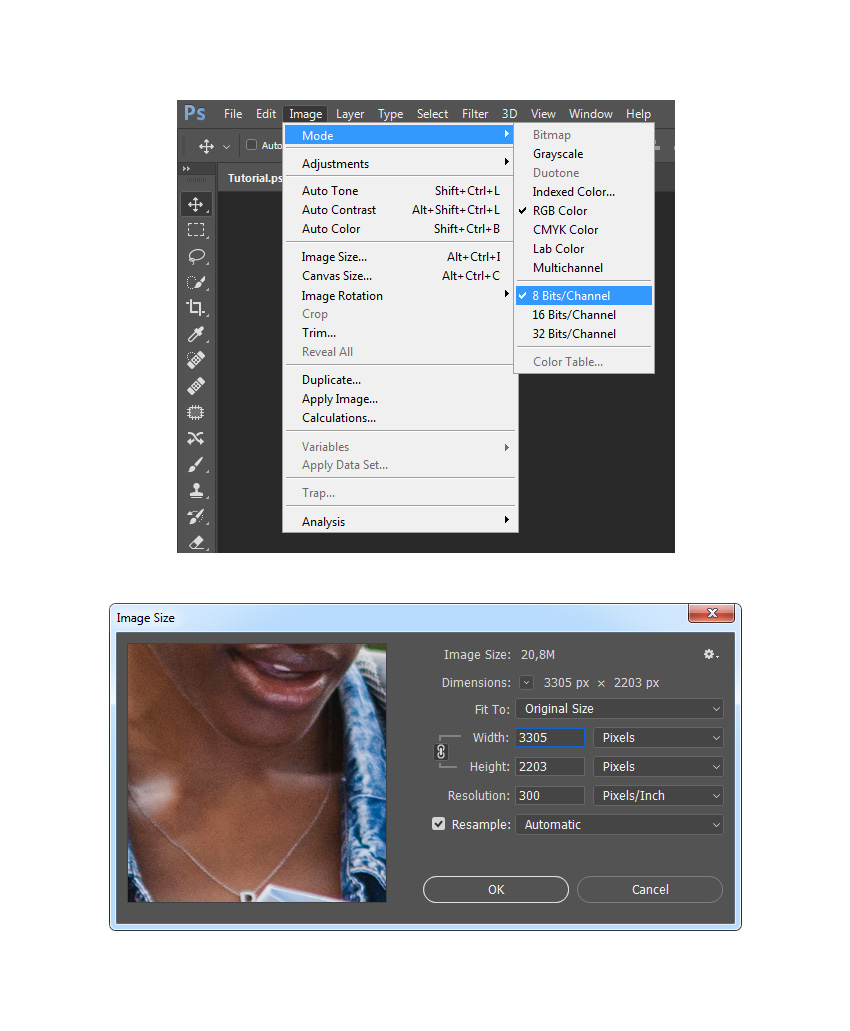
Task: Expand the Adjustments submenu
Action: [400, 164]
